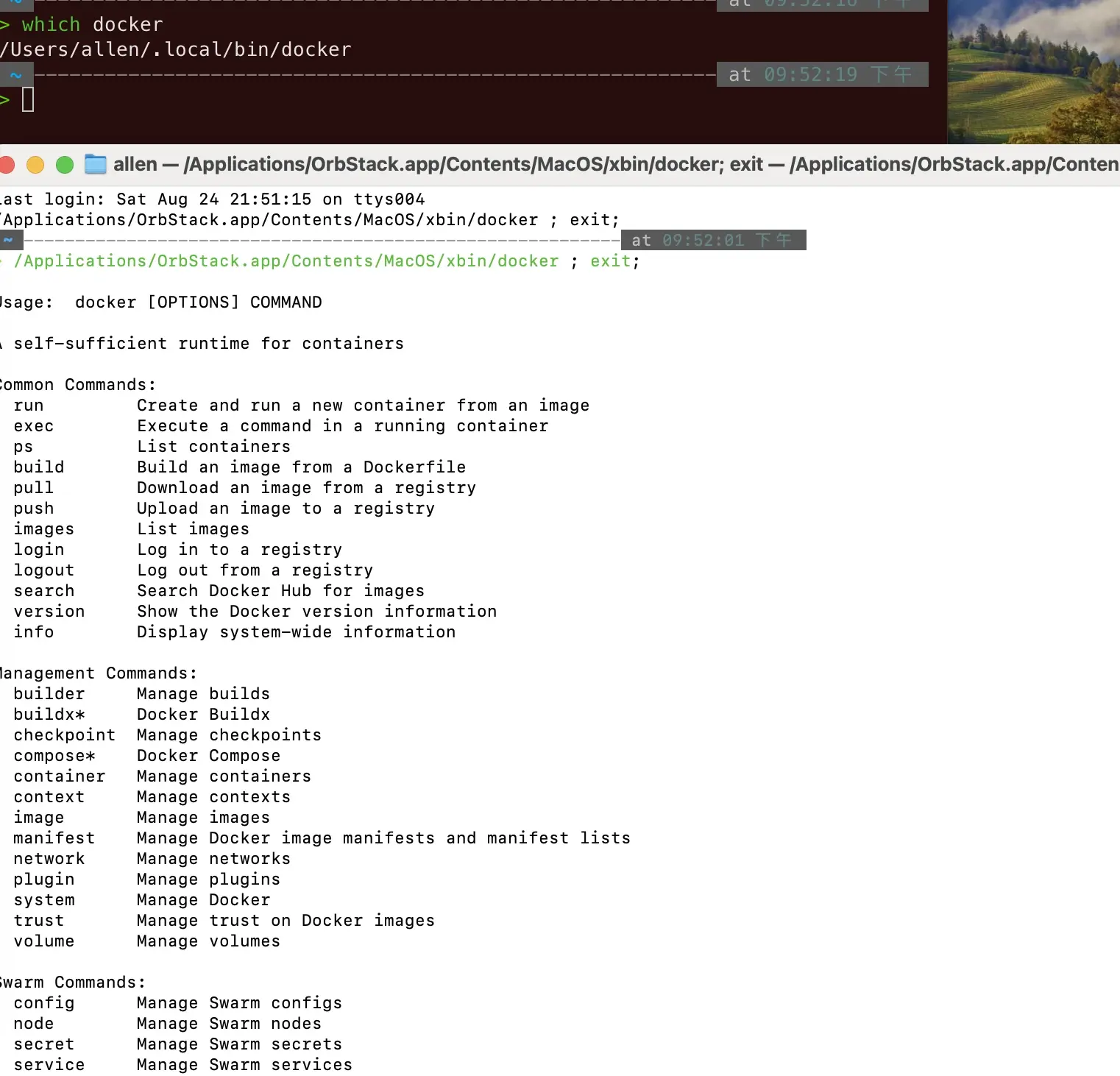
Task: Click the 'checkpoint' command name
Action: [x=65, y=735]
